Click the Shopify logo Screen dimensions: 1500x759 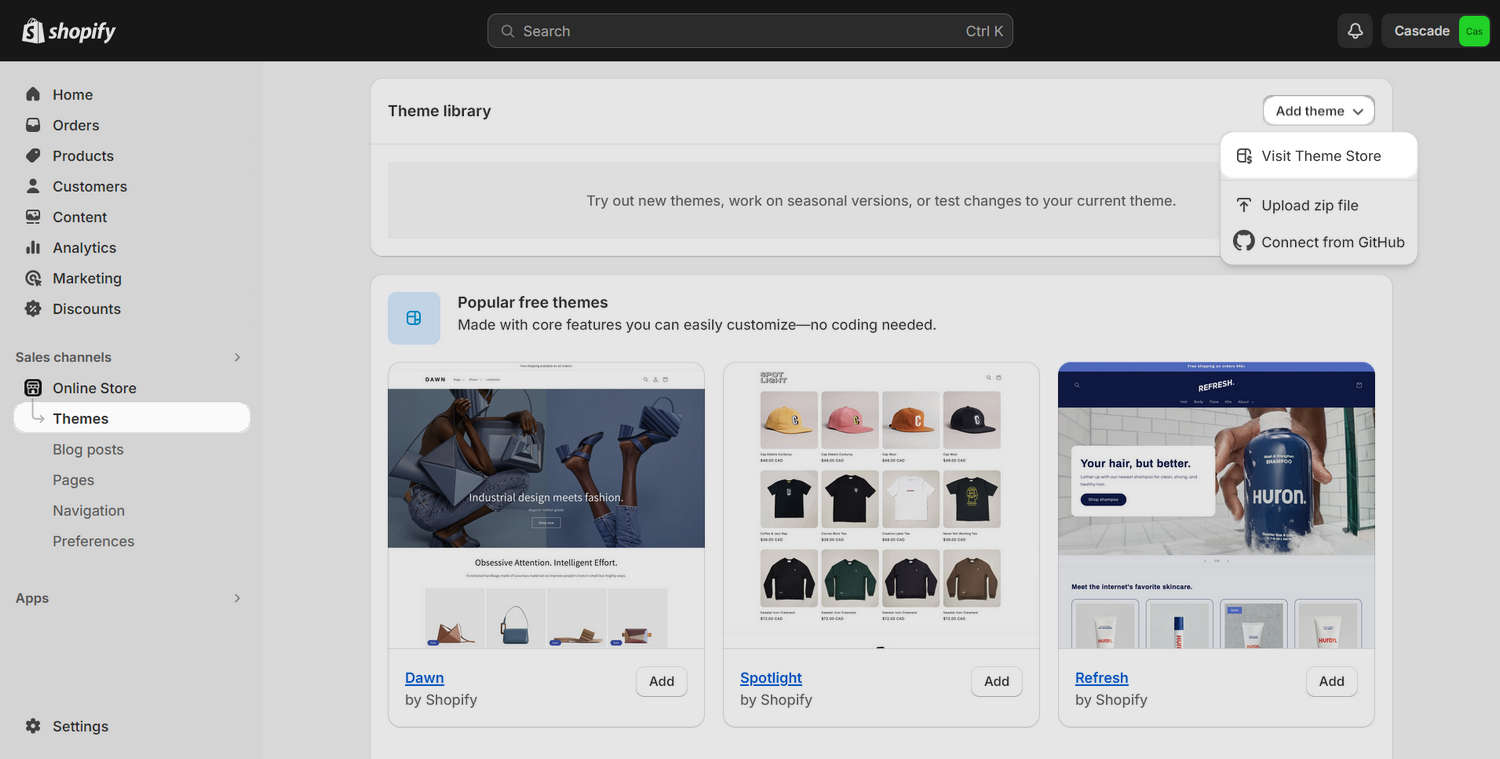(x=69, y=31)
